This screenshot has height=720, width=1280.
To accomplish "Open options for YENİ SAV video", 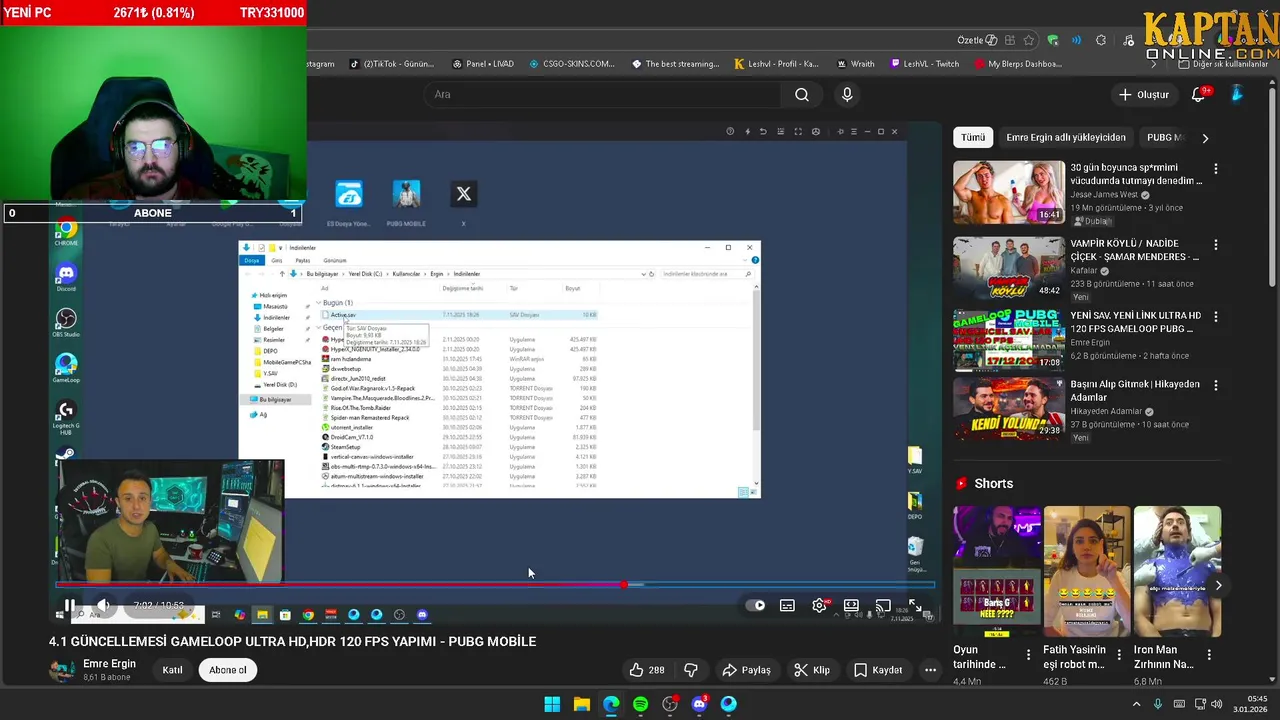I will click(x=1216, y=316).
